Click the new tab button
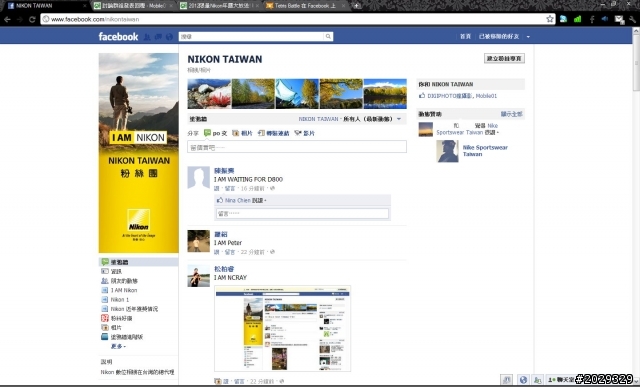The image size is (640, 387). click(356, 6)
